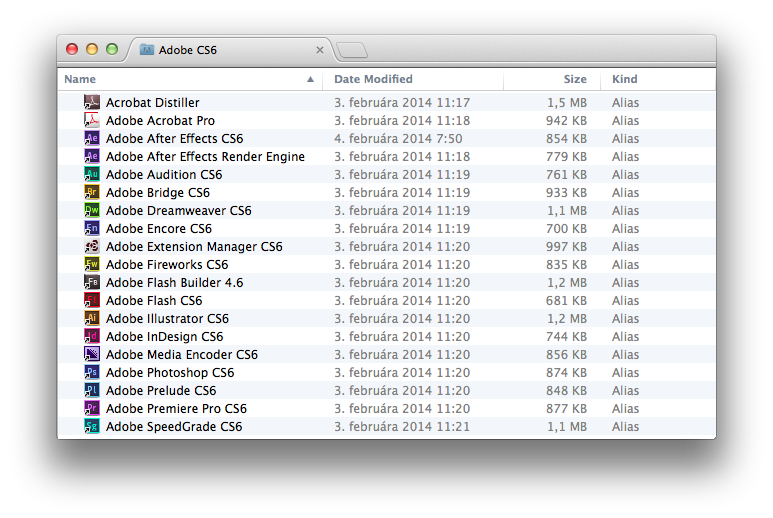The image size is (773, 518).
Task: Click 'Adobe Photoshop CS6' file name
Action: coord(170,372)
